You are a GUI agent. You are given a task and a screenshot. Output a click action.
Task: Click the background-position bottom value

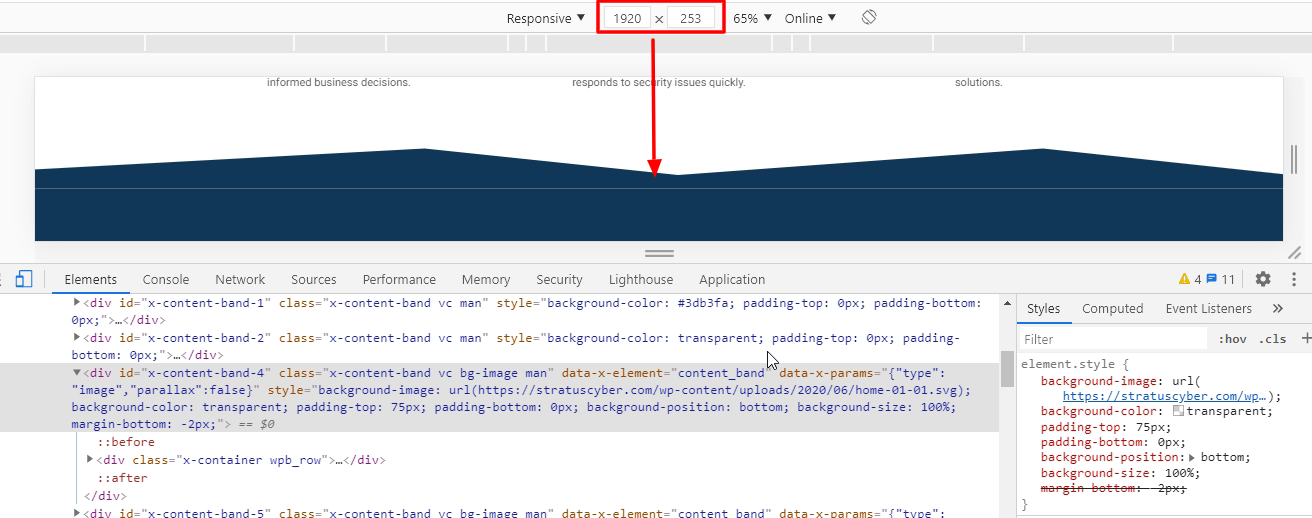click(x=1223, y=457)
